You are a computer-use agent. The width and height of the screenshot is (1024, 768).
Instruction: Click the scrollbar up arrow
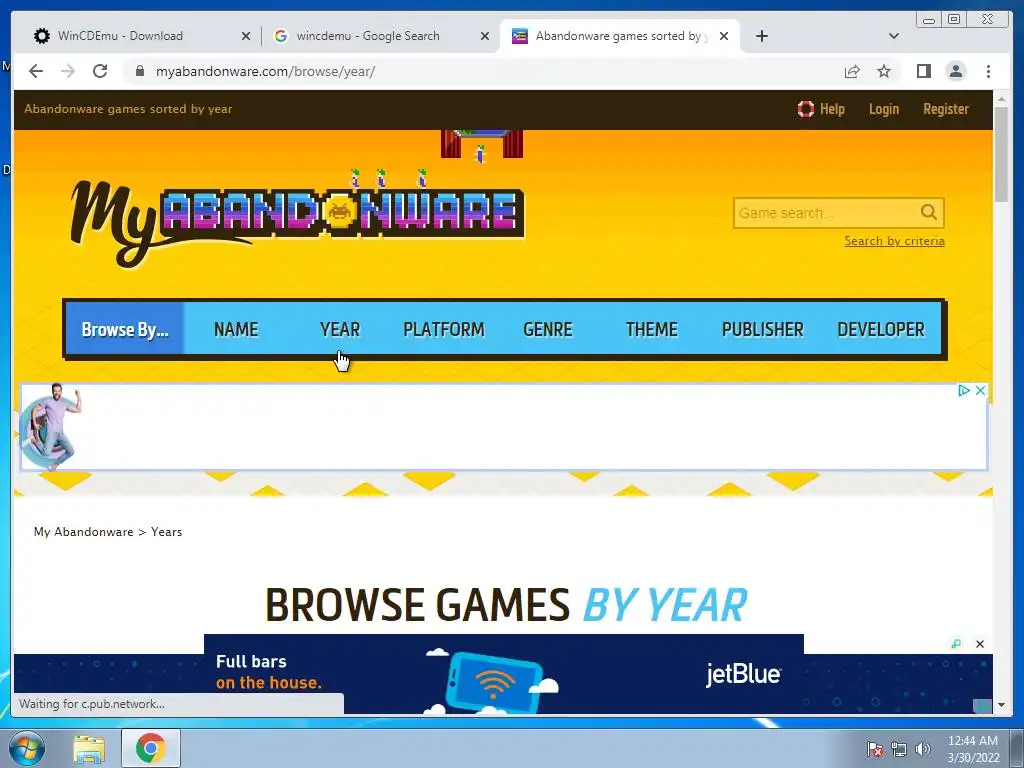point(1000,99)
